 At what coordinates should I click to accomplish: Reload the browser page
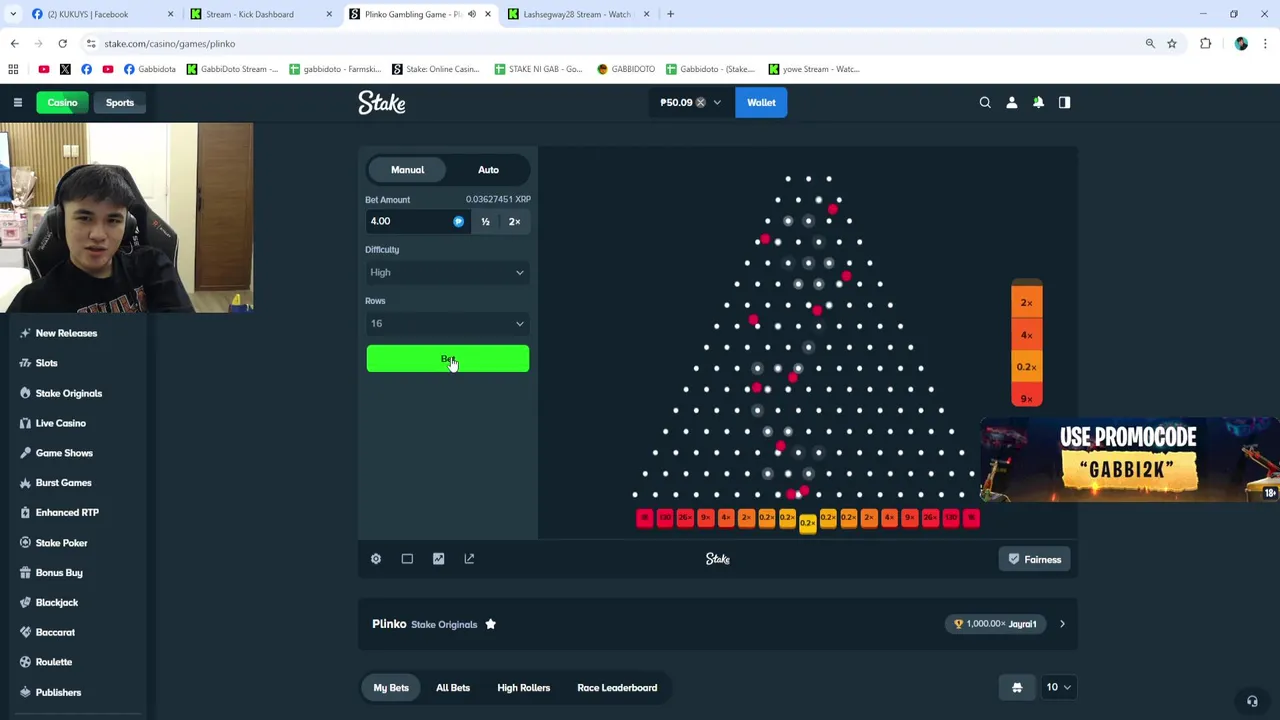coord(62,43)
